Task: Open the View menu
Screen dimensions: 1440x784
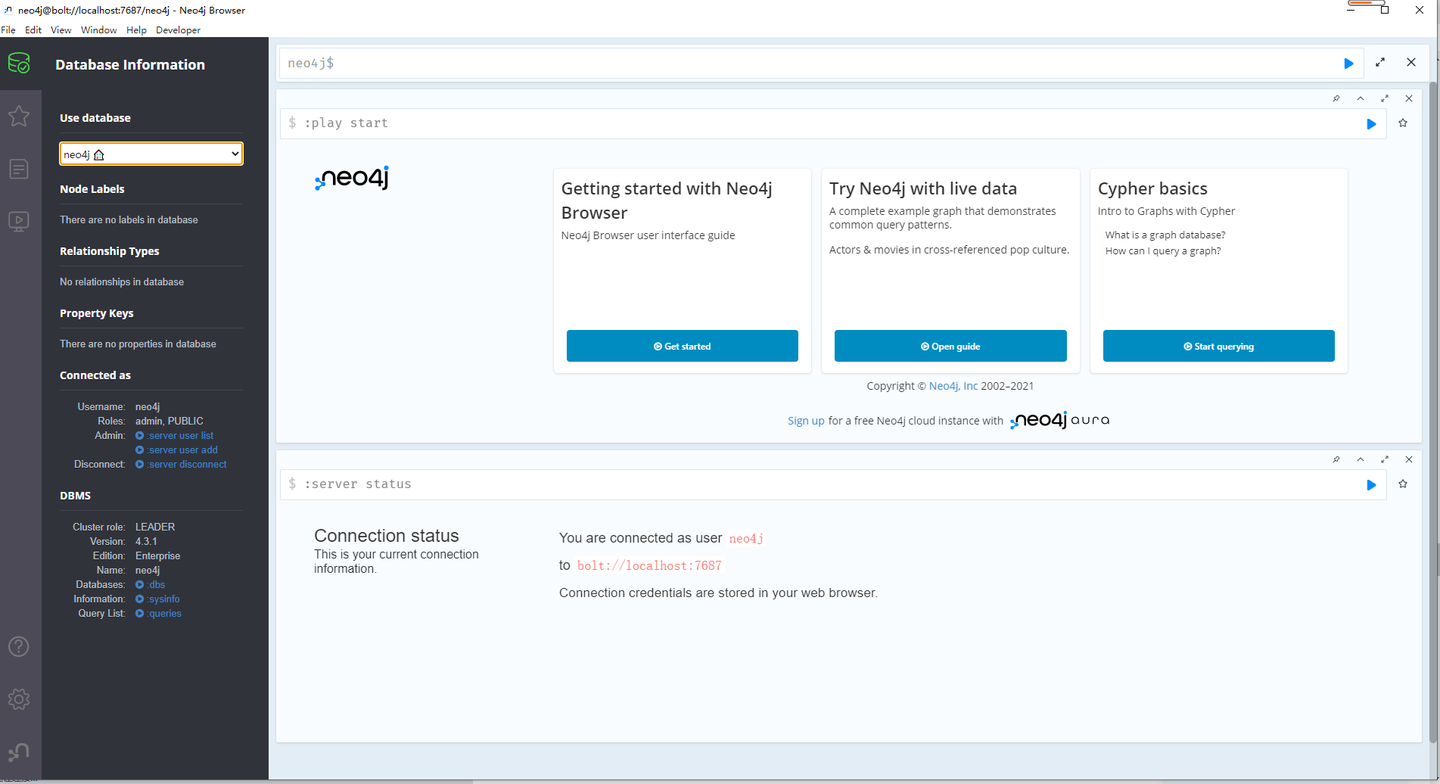Action: click(x=61, y=30)
